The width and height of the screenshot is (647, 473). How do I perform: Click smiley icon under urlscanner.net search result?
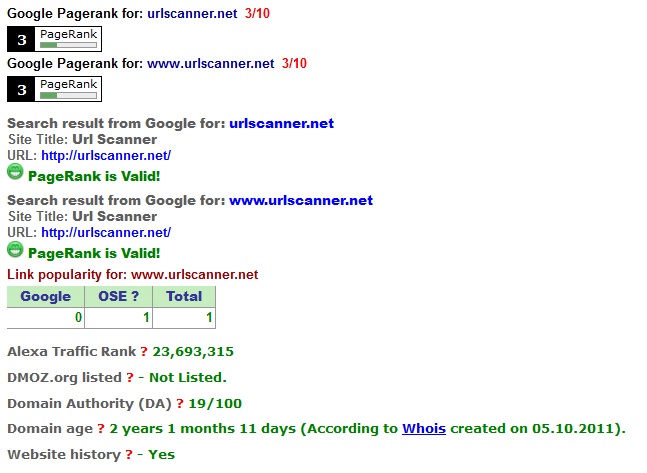click(x=15, y=172)
